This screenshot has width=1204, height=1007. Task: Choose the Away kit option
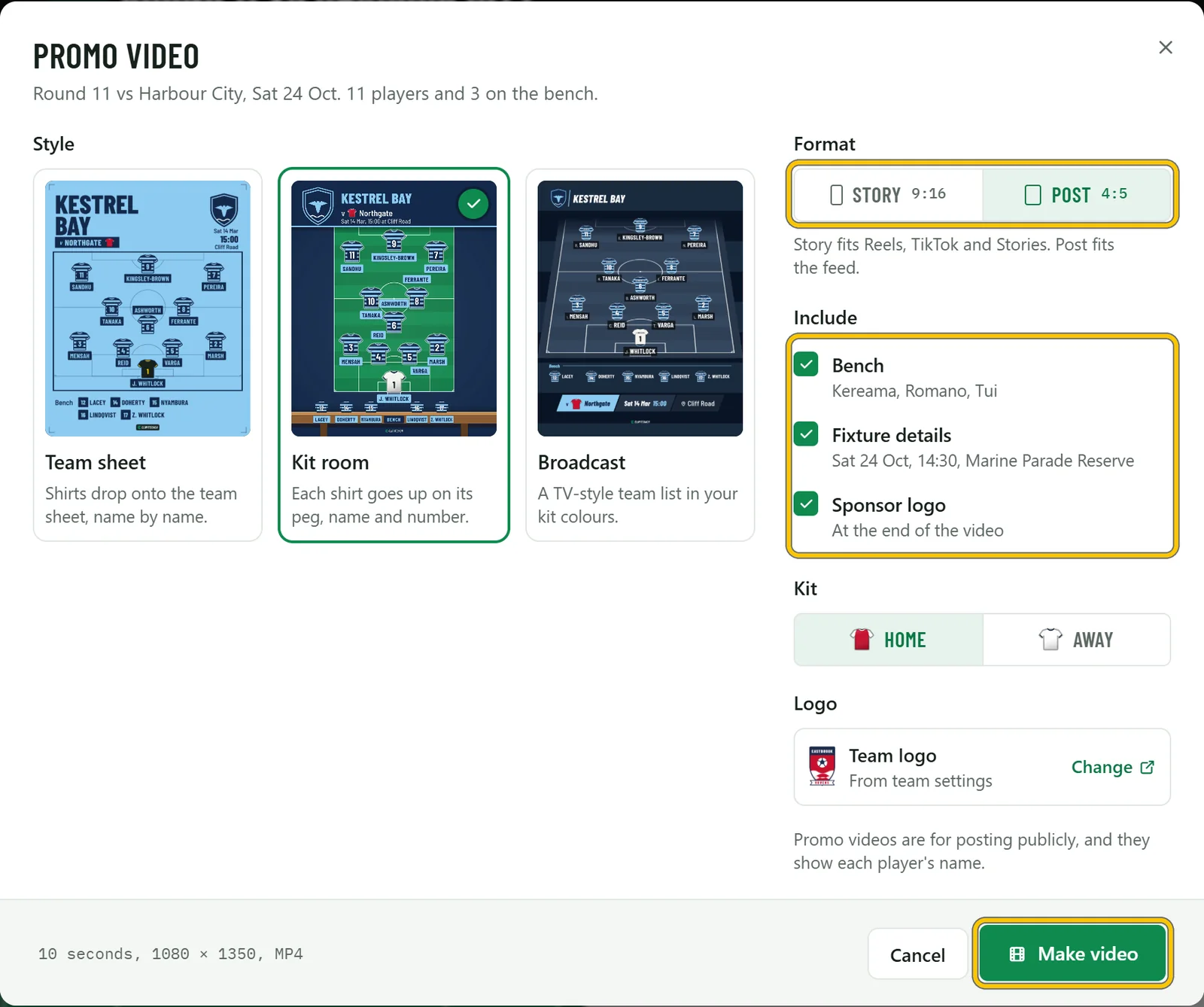[1076, 640]
